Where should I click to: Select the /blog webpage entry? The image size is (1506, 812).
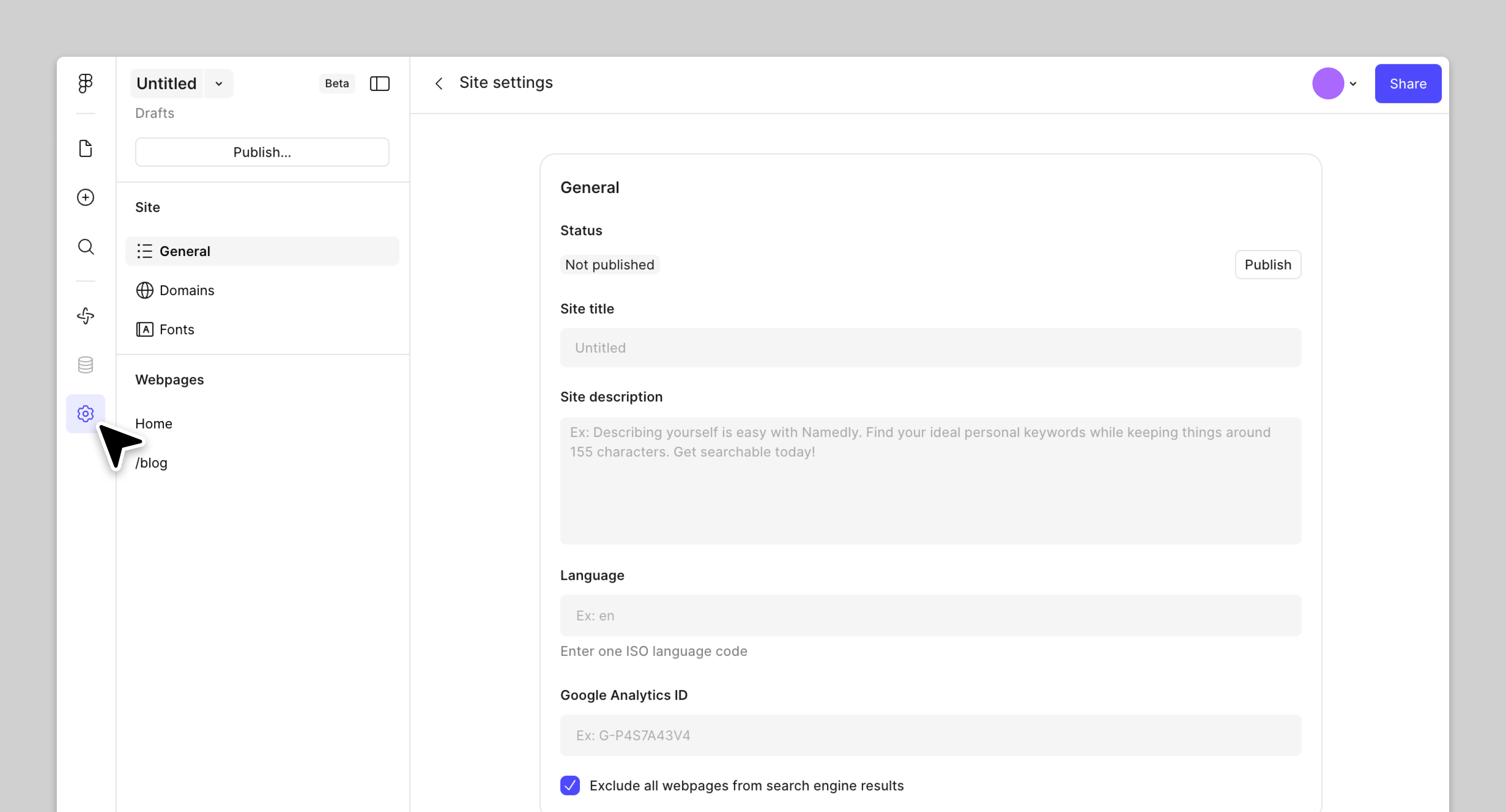pos(151,463)
